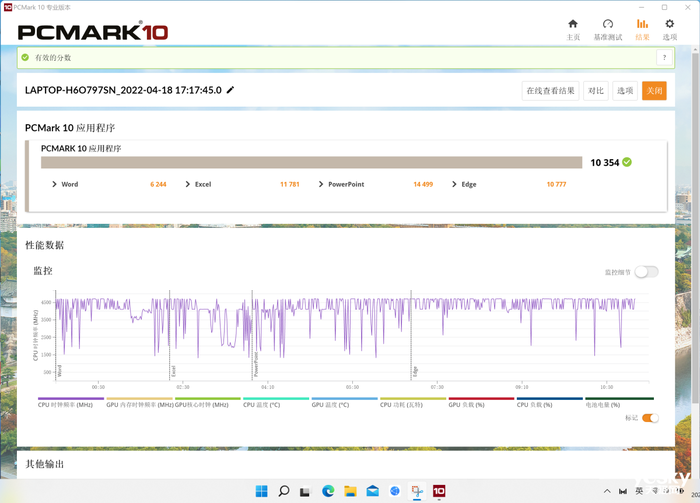The width and height of the screenshot is (700, 503).
Task: Open the Mail app from the taskbar
Action: pos(372,491)
